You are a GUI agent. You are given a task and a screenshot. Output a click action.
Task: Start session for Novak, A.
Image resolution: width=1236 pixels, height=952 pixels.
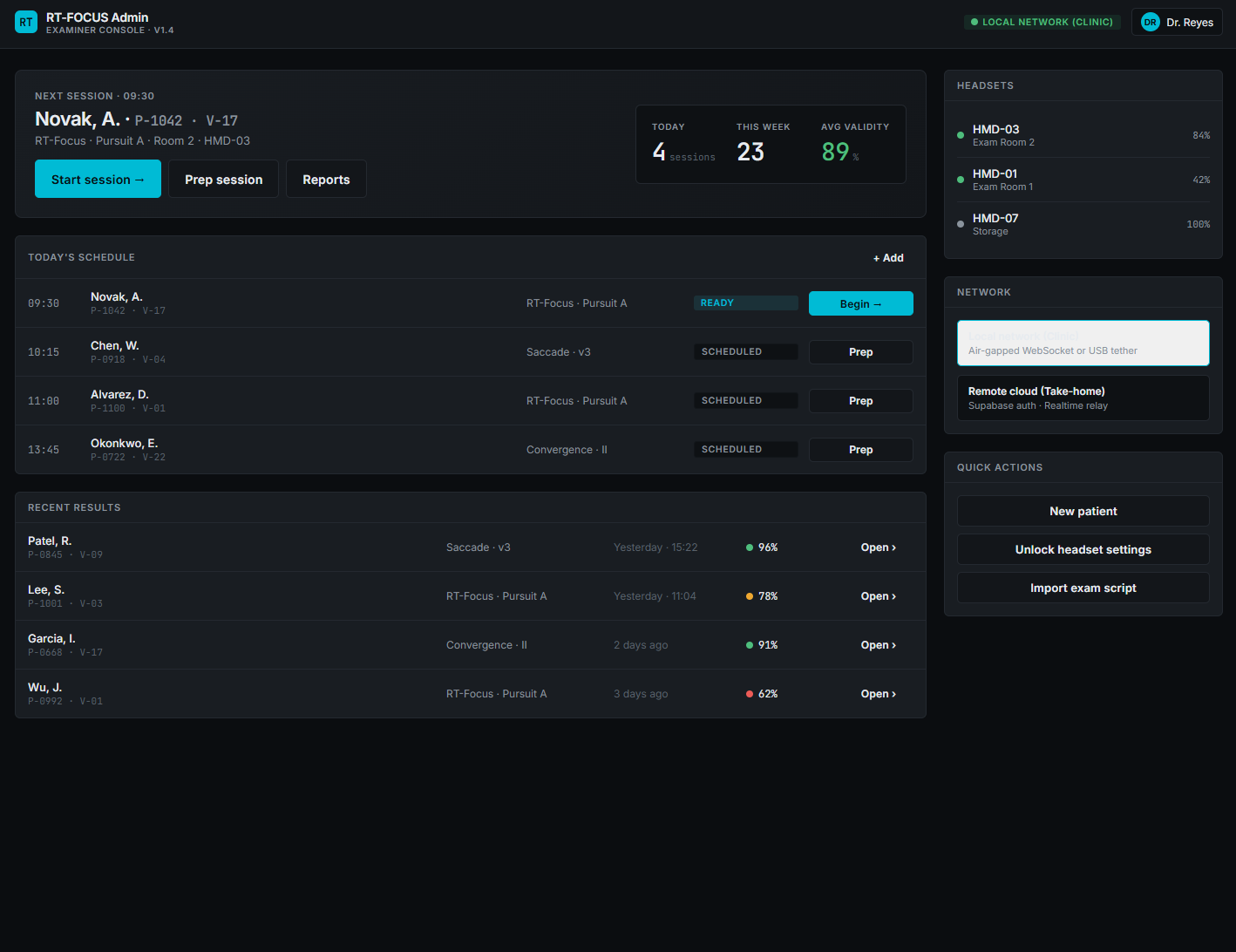click(98, 179)
